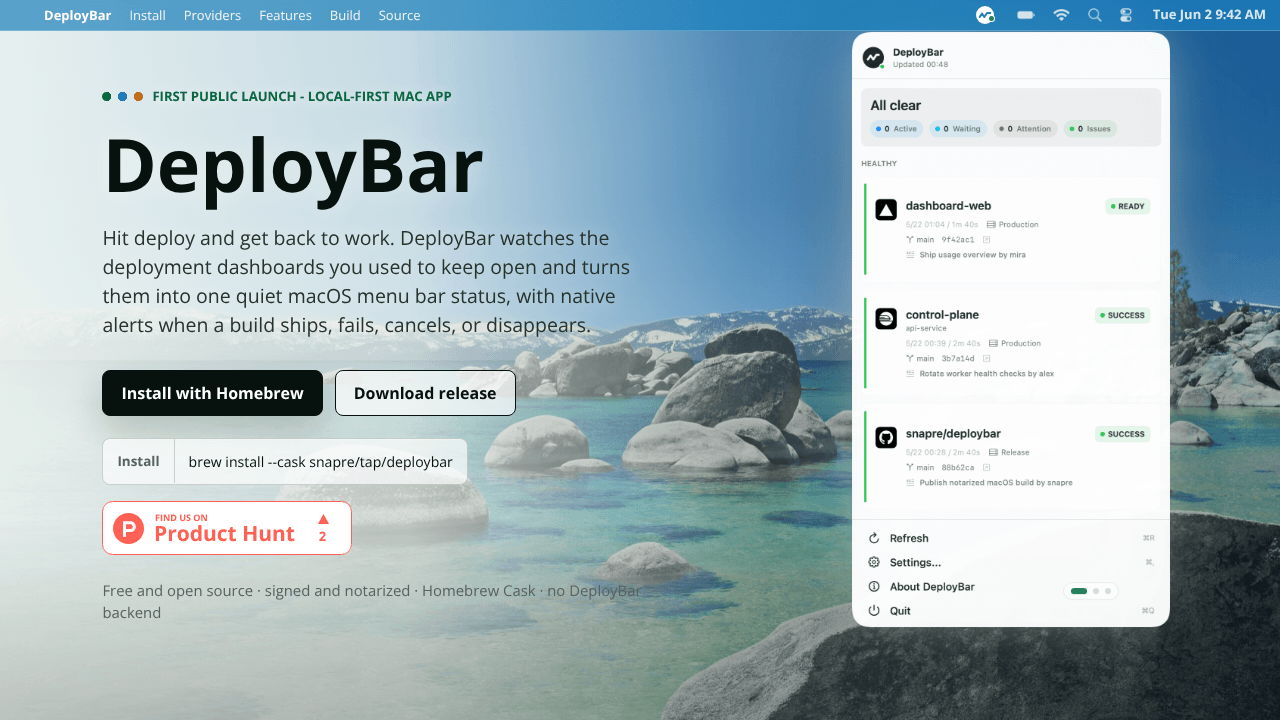This screenshot has width=1280, height=720.
Task: Open external link icon beside commit 3b7a14d
Action: 986,358
